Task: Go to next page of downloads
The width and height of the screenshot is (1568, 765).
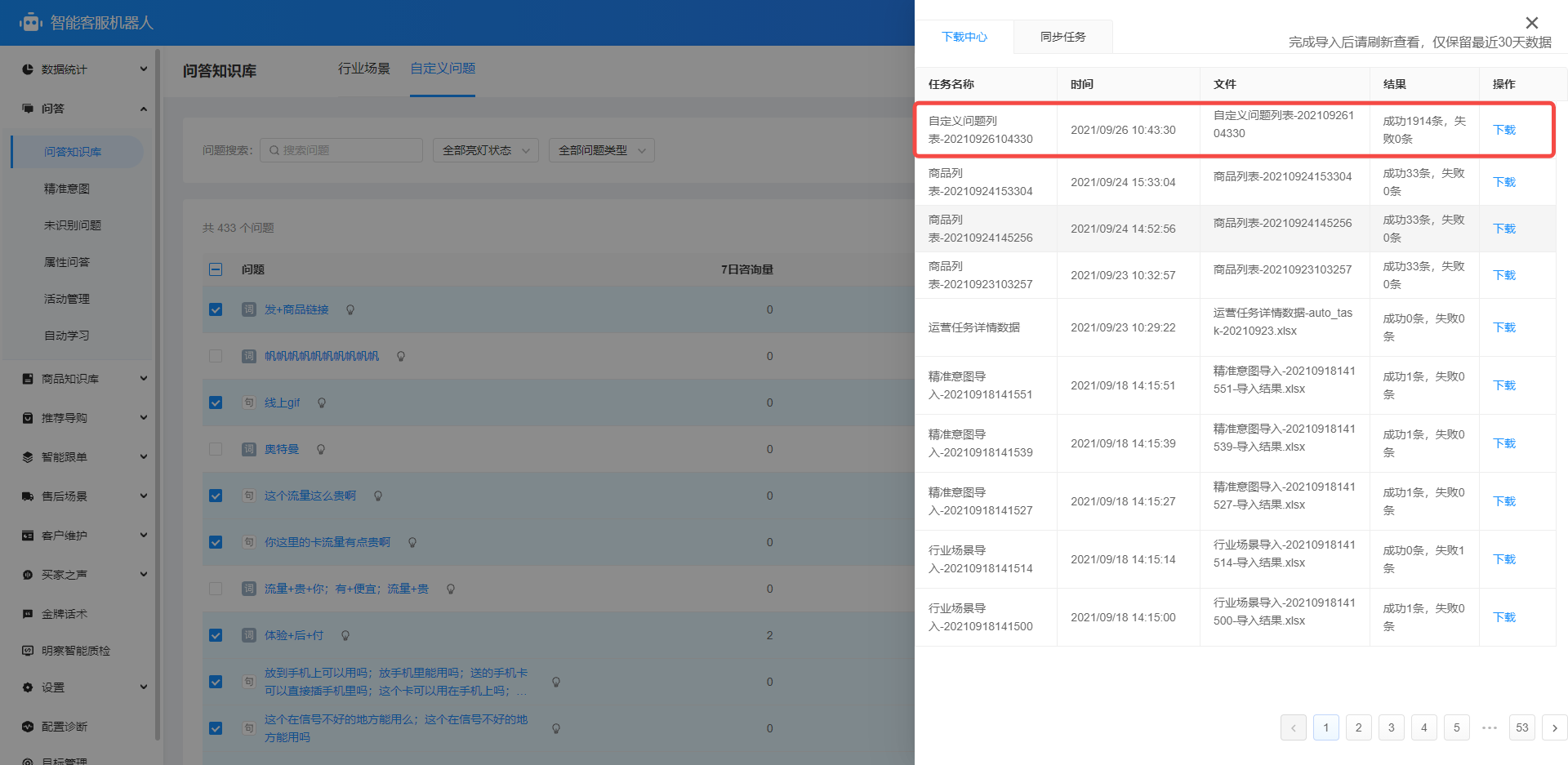Action: point(1555,727)
